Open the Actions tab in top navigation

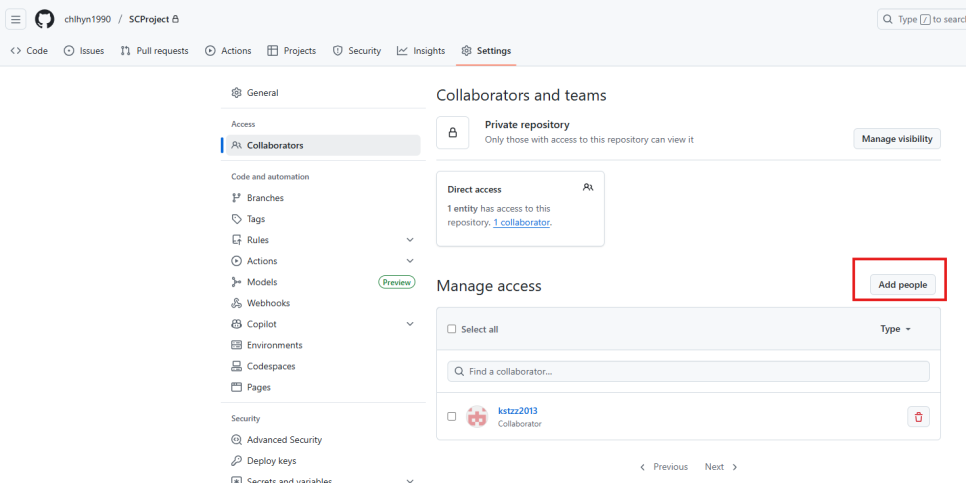(228, 51)
